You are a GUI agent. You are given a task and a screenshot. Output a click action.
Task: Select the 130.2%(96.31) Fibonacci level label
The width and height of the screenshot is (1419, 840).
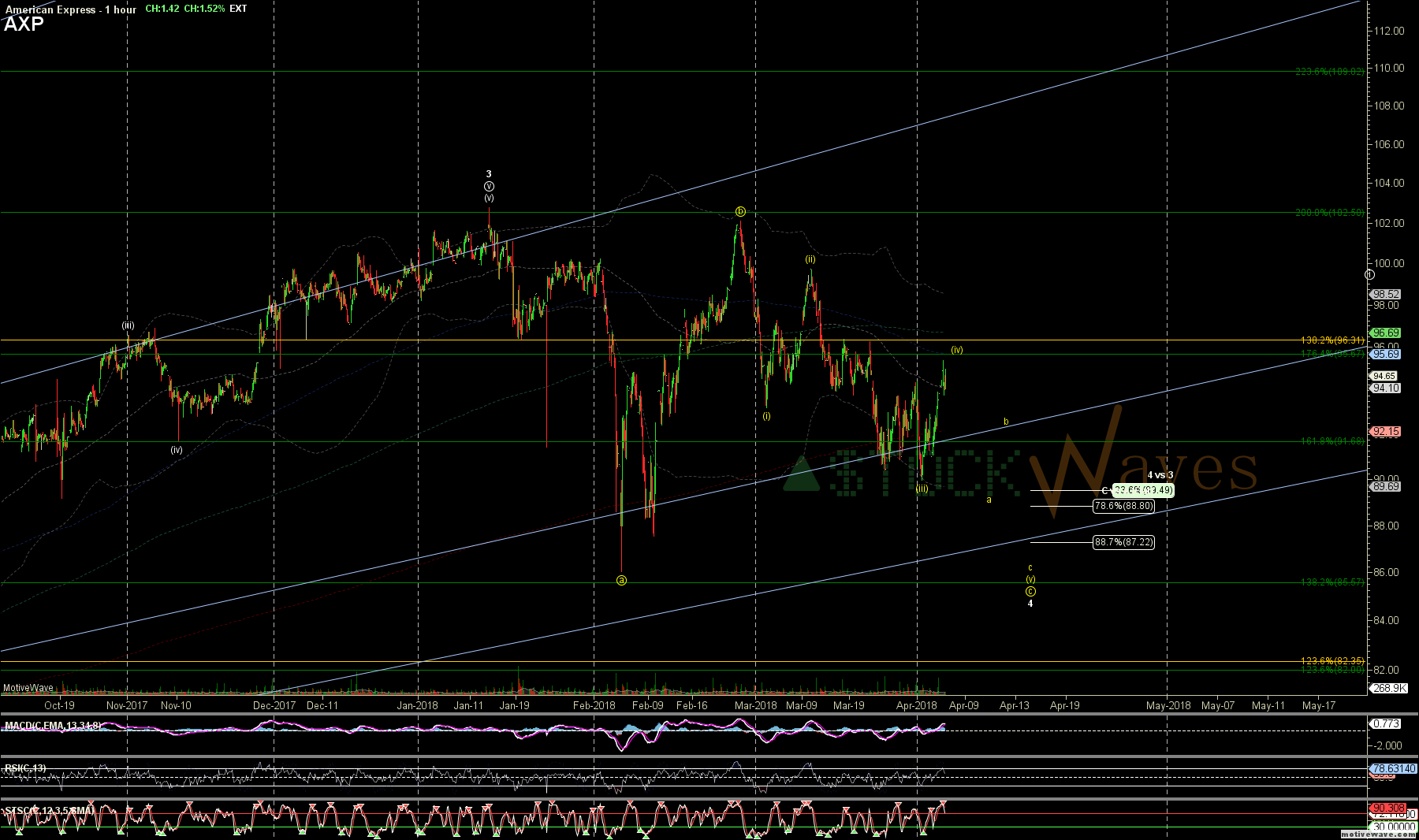[x=1331, y=340]
